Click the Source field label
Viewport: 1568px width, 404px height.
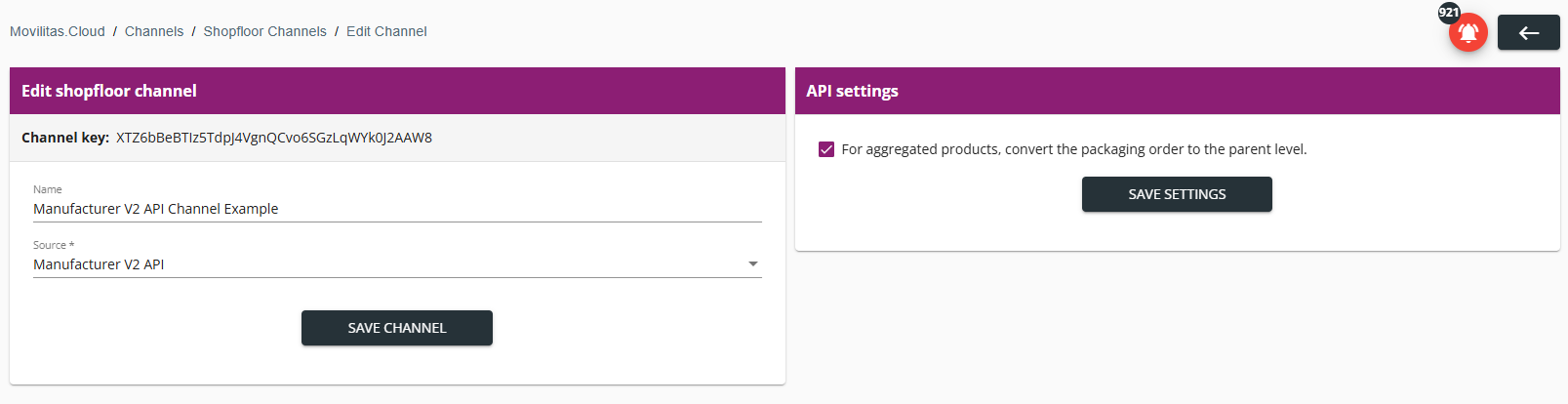[53, 245]
